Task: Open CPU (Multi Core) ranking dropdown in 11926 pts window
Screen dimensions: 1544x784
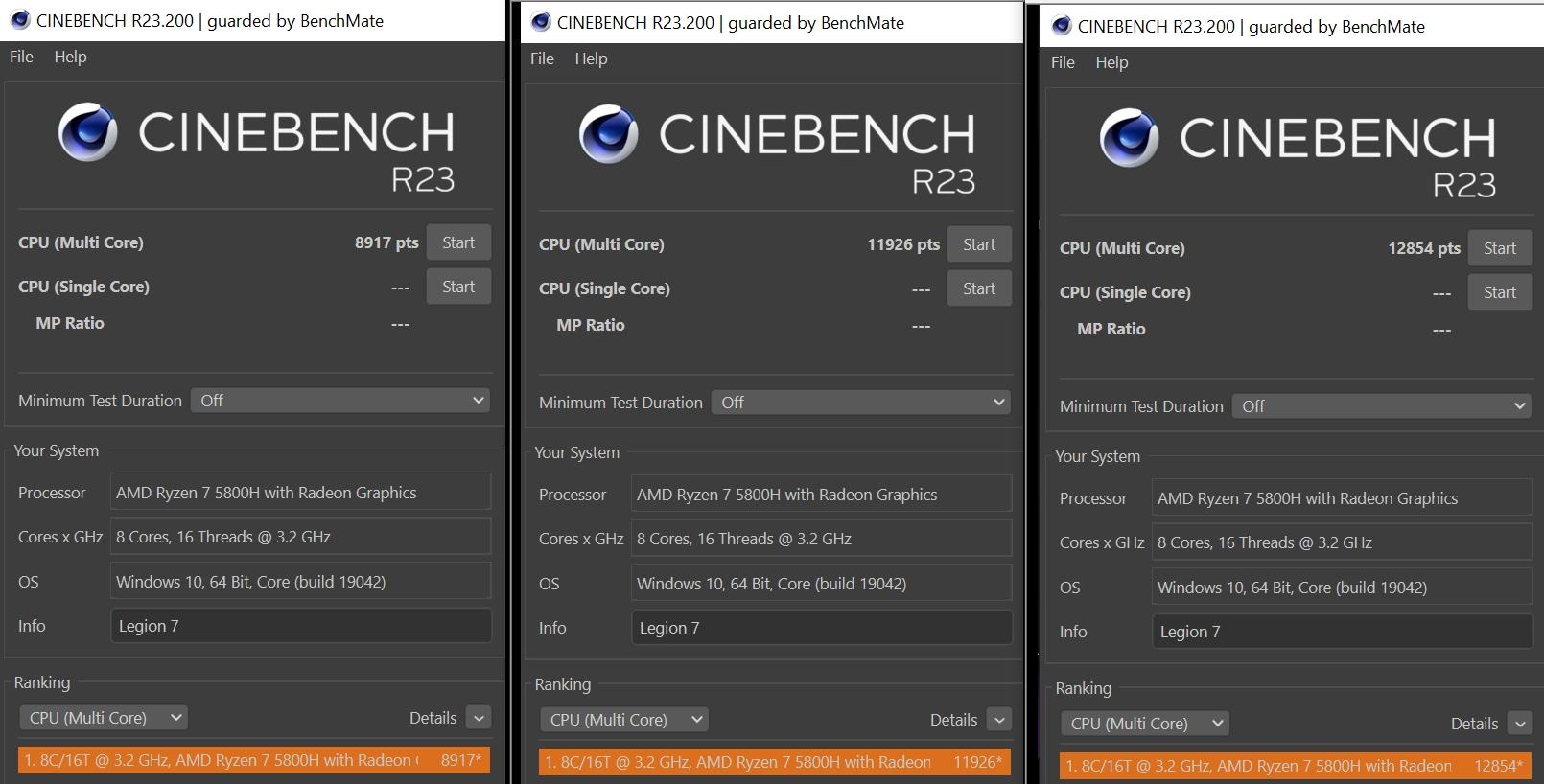Action: click(x=624, y=720)
